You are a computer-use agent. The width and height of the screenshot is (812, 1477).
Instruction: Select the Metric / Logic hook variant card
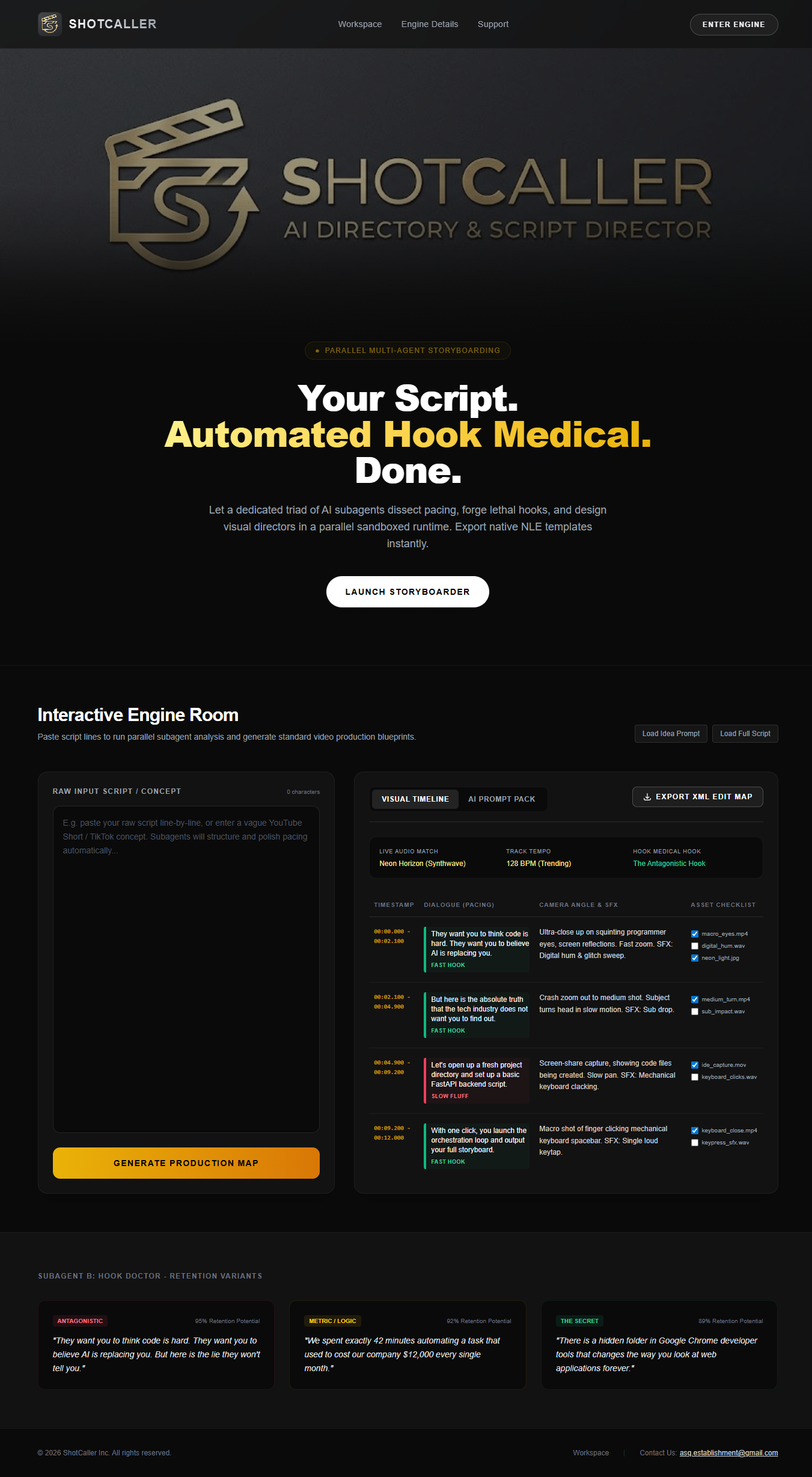click(408, 1345)
